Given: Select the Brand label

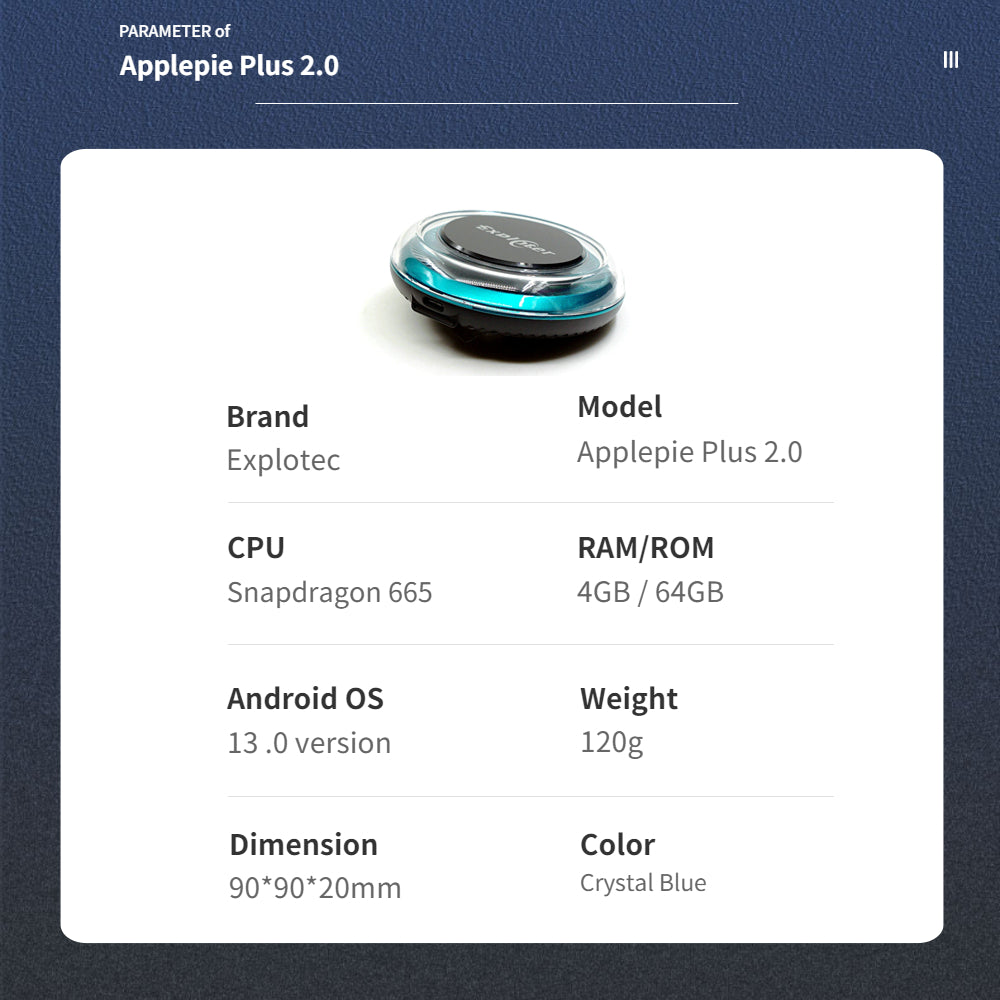Looking at the screenshot, I should (x=268, y=416).
